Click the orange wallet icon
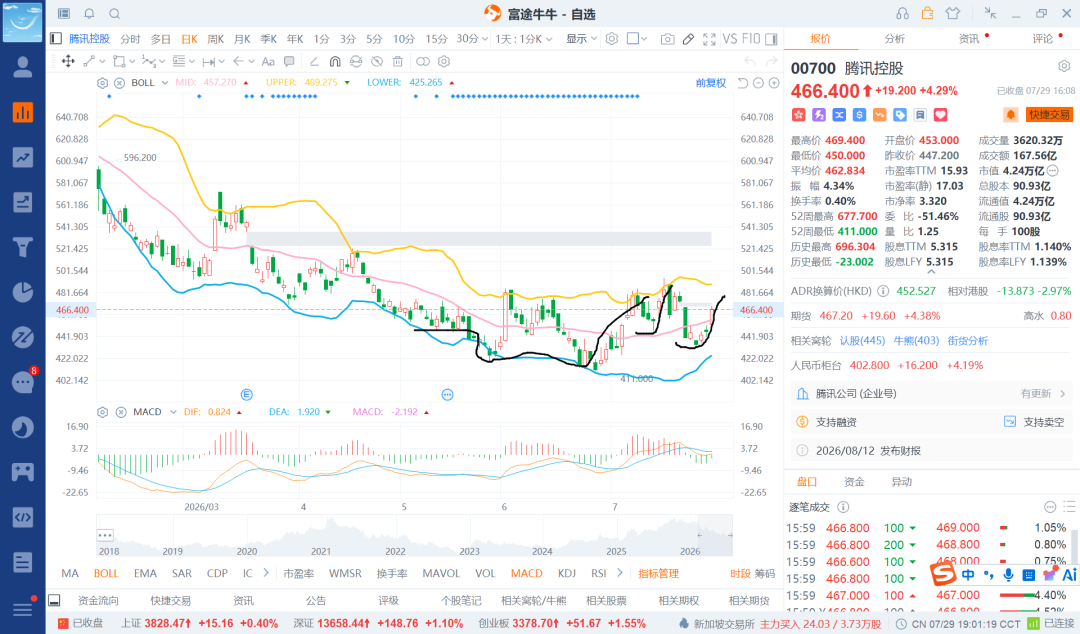Image resolution: width=1080 pixels, height=634 pixels. pyautogui.click(x=927, y=13)
